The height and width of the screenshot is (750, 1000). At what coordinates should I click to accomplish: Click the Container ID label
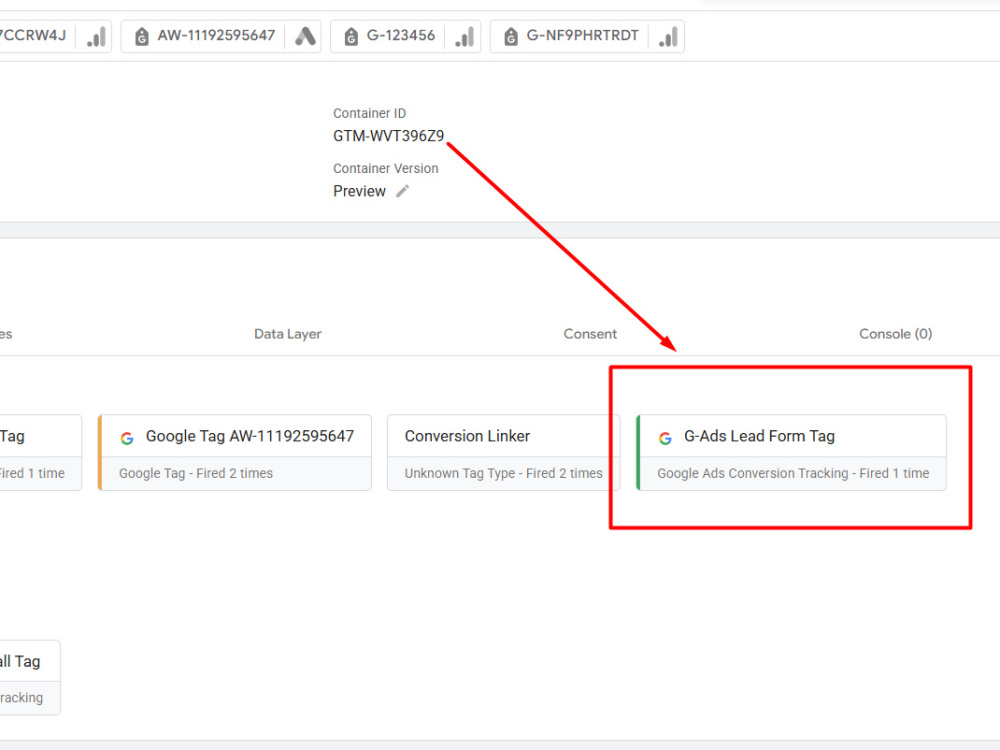[x=369, y=114]
